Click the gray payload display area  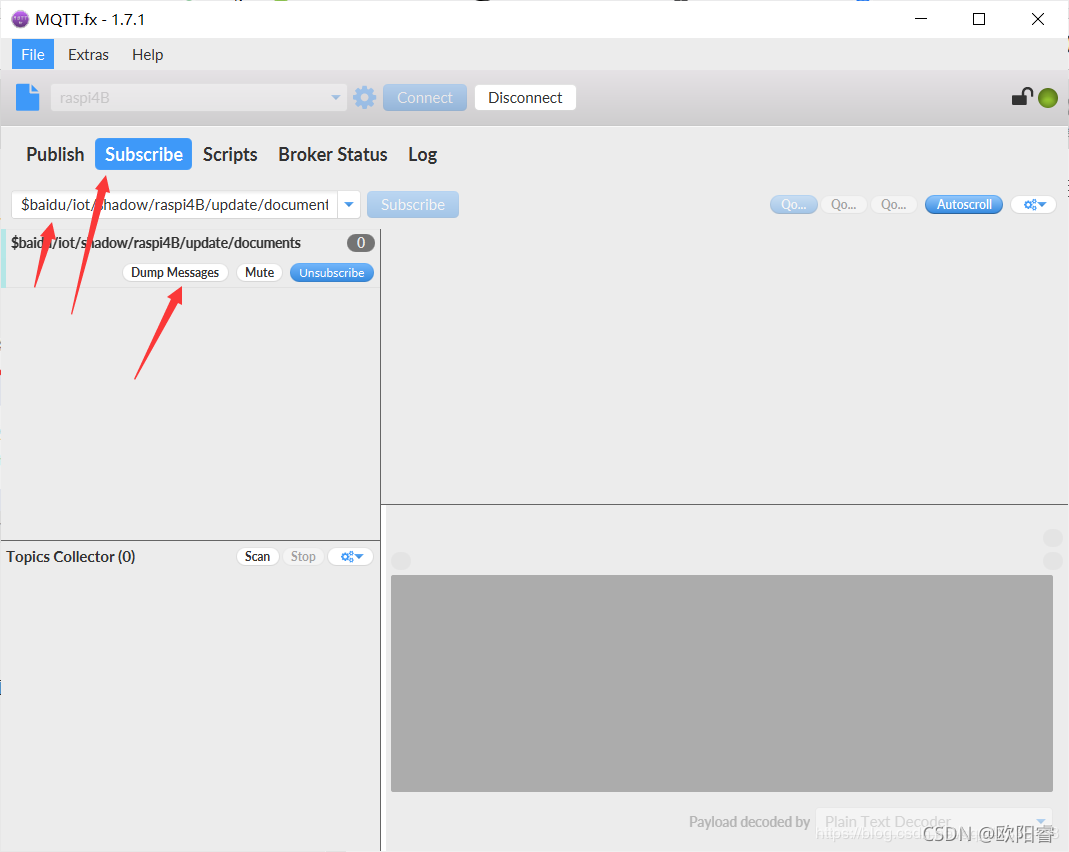click(721, 683)
